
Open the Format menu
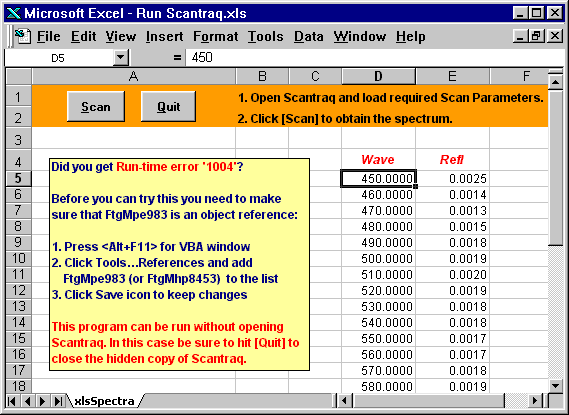[x=216, y=37]
